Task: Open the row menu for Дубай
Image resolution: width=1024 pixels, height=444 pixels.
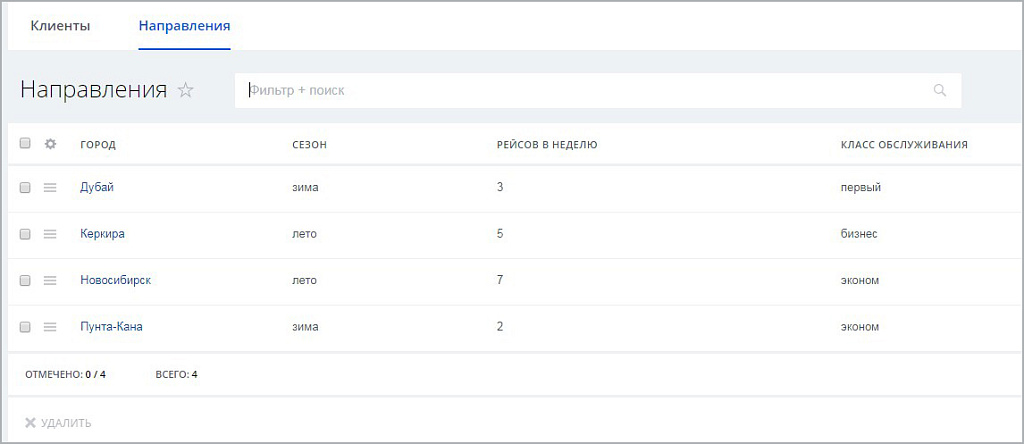Action: 50,187
